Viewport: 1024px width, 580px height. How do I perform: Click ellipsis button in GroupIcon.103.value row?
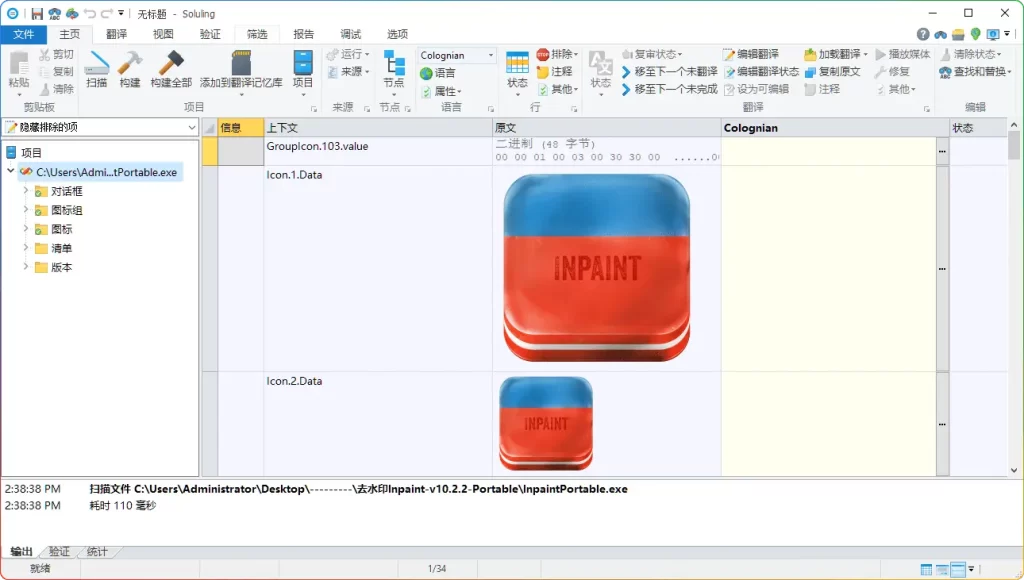coord(942,151)
